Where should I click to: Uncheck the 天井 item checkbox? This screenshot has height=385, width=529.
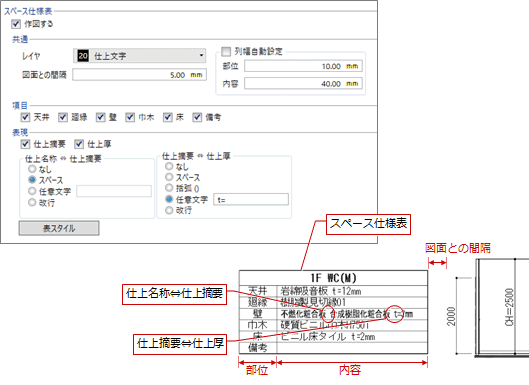(25, 117)
